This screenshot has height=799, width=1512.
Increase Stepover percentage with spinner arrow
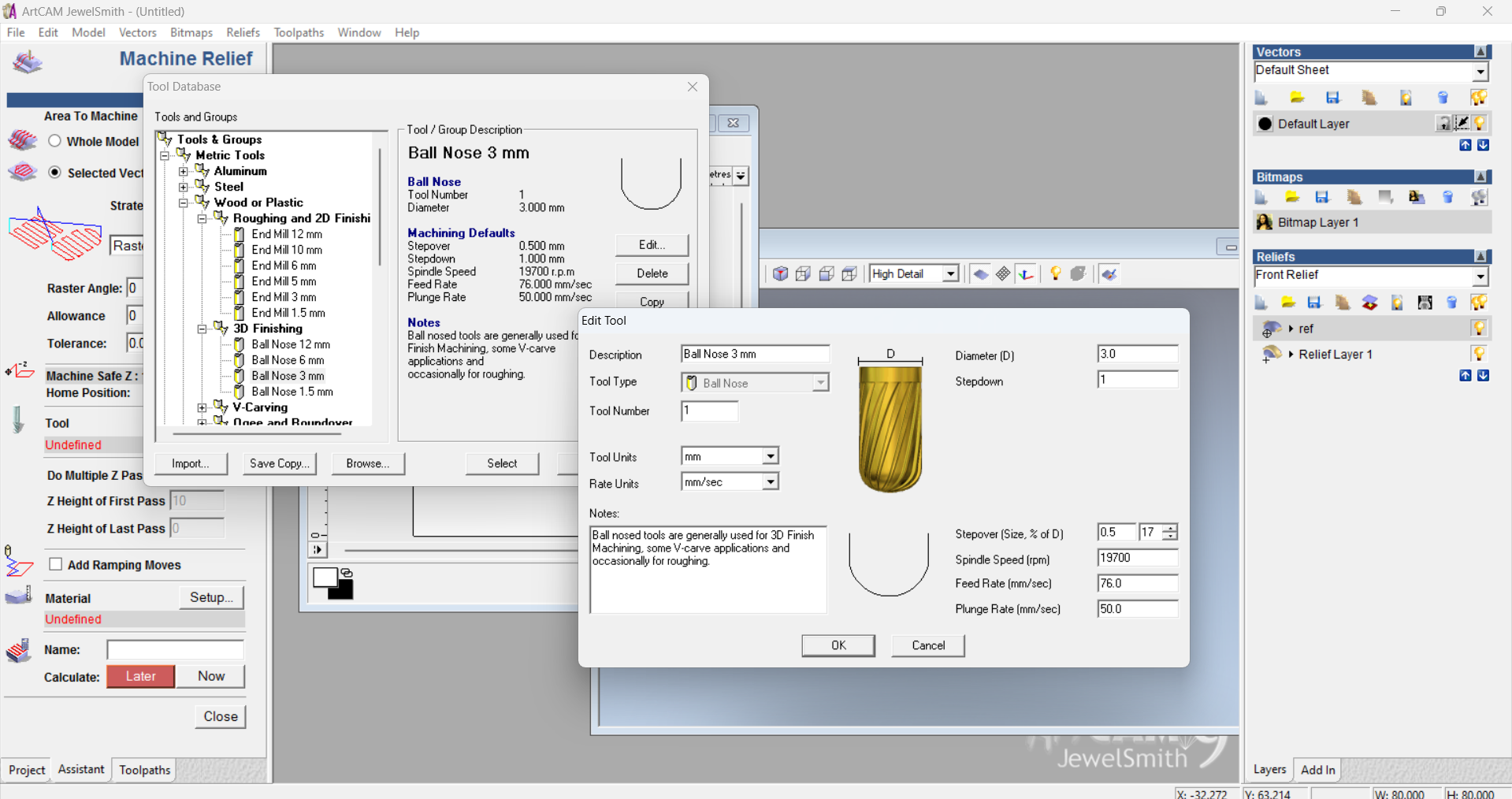pyautogui.click(x=1170, y=528)
